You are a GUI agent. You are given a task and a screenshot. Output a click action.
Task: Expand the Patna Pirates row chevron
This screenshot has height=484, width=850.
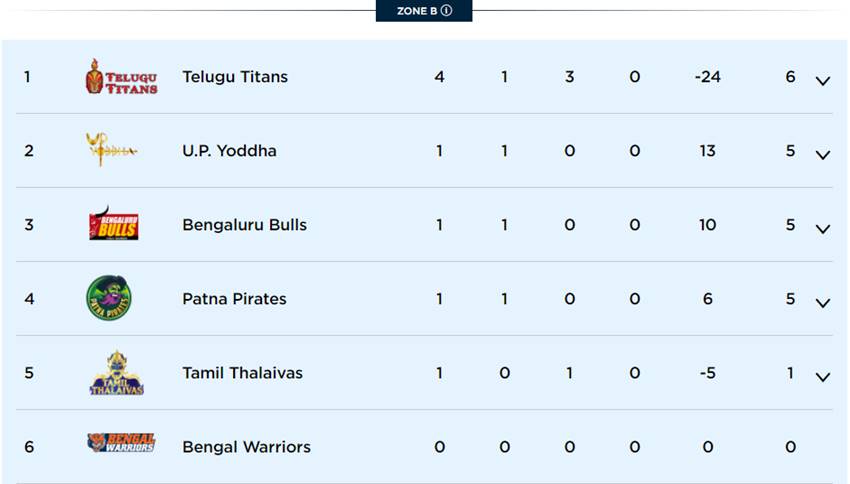pos(822,303)
